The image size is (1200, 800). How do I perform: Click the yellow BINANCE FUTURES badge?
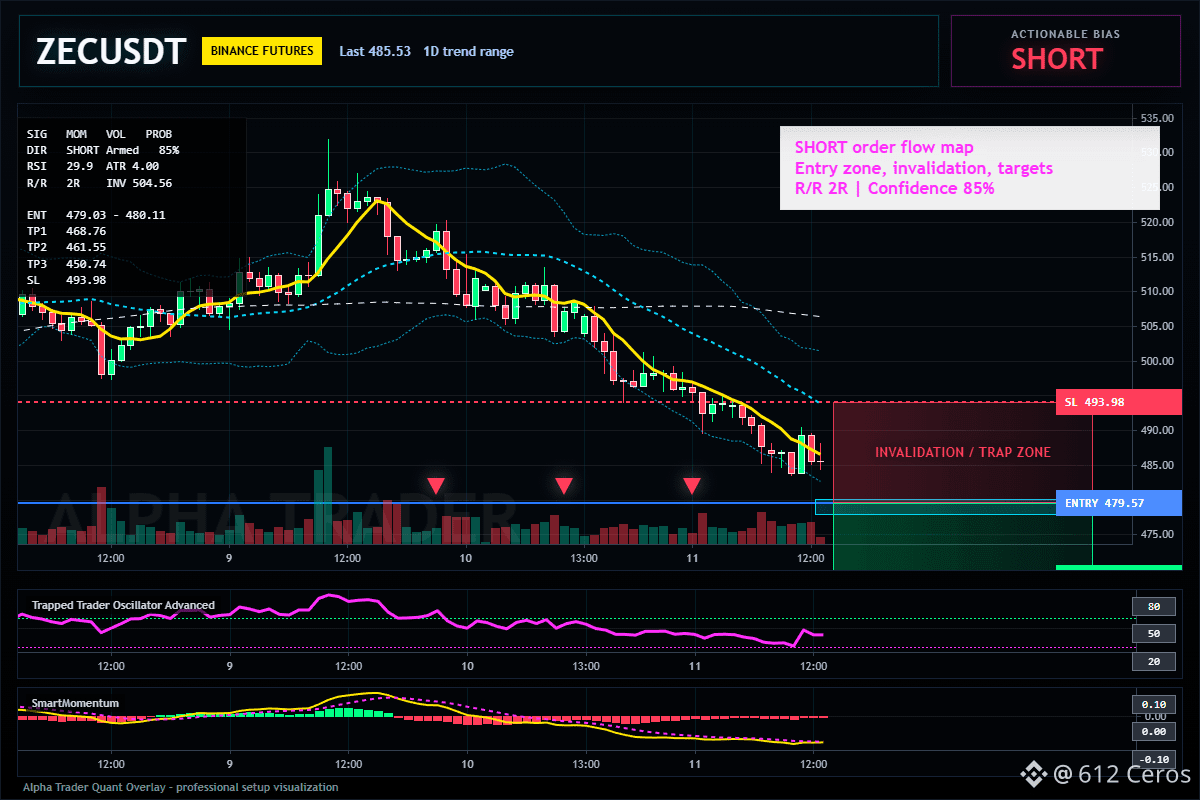click(262, 51)
